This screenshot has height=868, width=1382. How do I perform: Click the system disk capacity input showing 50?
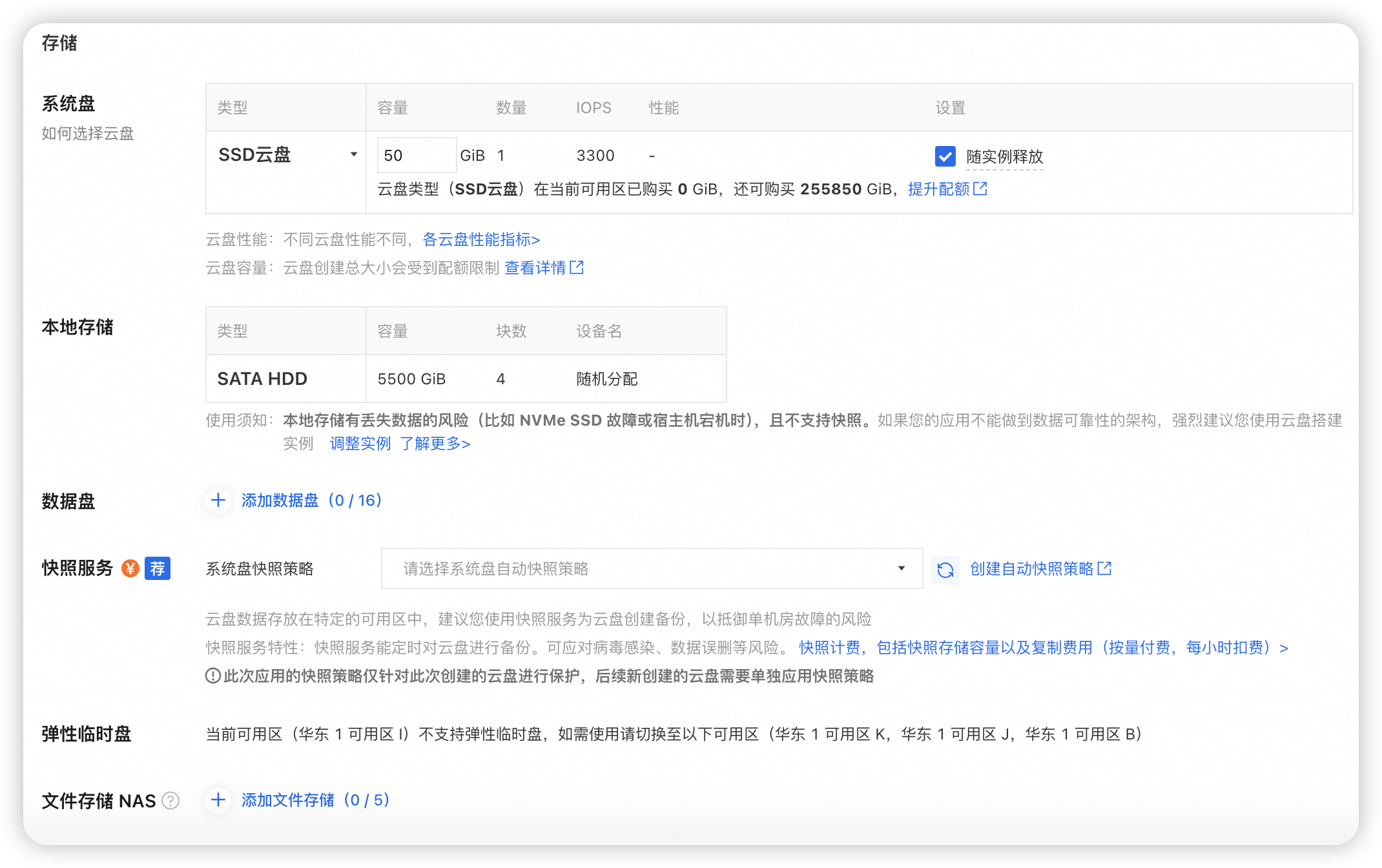pos(417,155)
